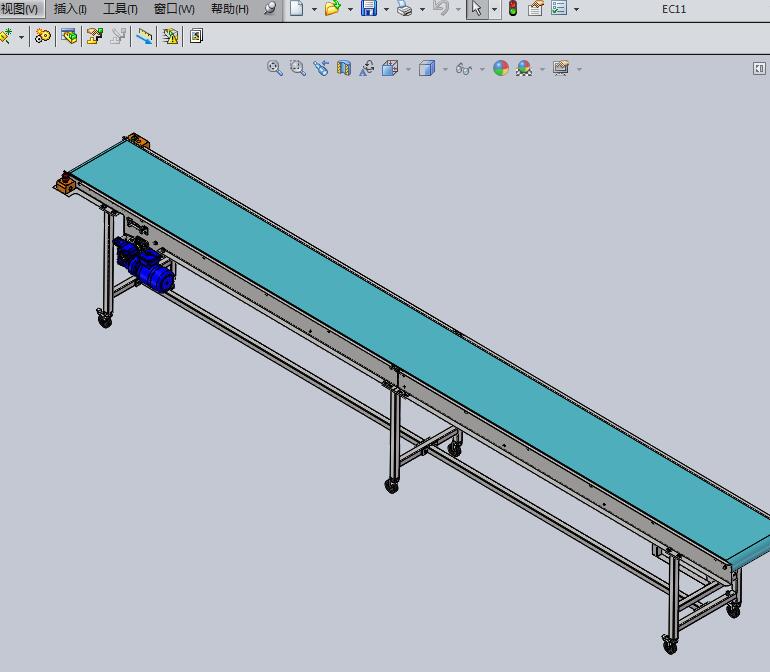Toggle the task pane collapse button at right

(759, 68)
